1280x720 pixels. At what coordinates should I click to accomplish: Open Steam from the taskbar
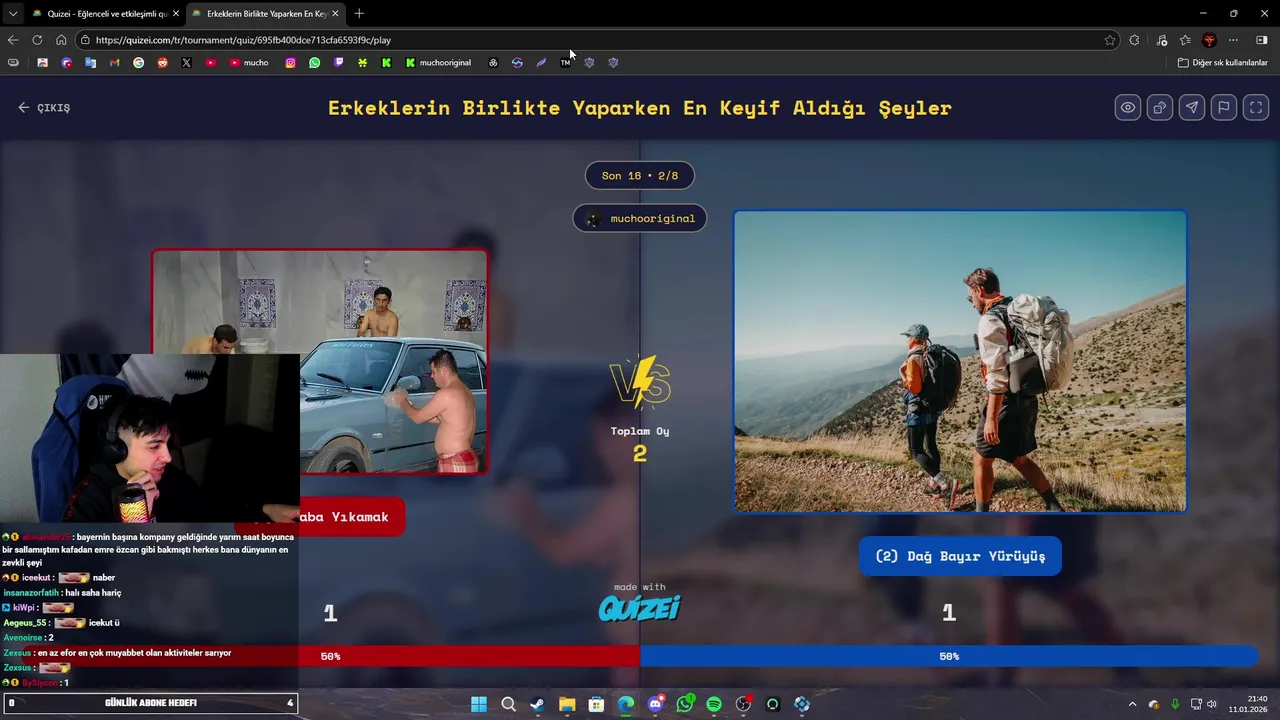[537, 704]
